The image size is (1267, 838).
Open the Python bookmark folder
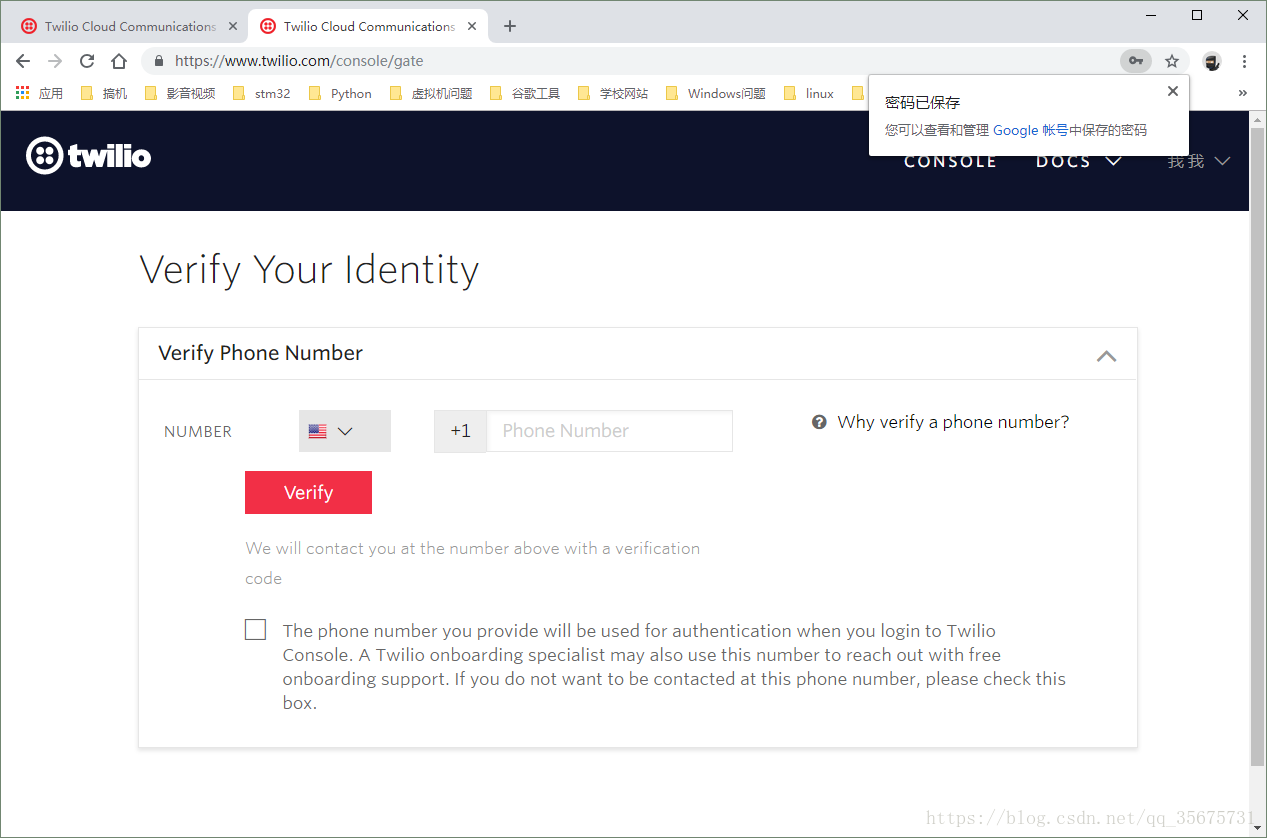point(340,93)
